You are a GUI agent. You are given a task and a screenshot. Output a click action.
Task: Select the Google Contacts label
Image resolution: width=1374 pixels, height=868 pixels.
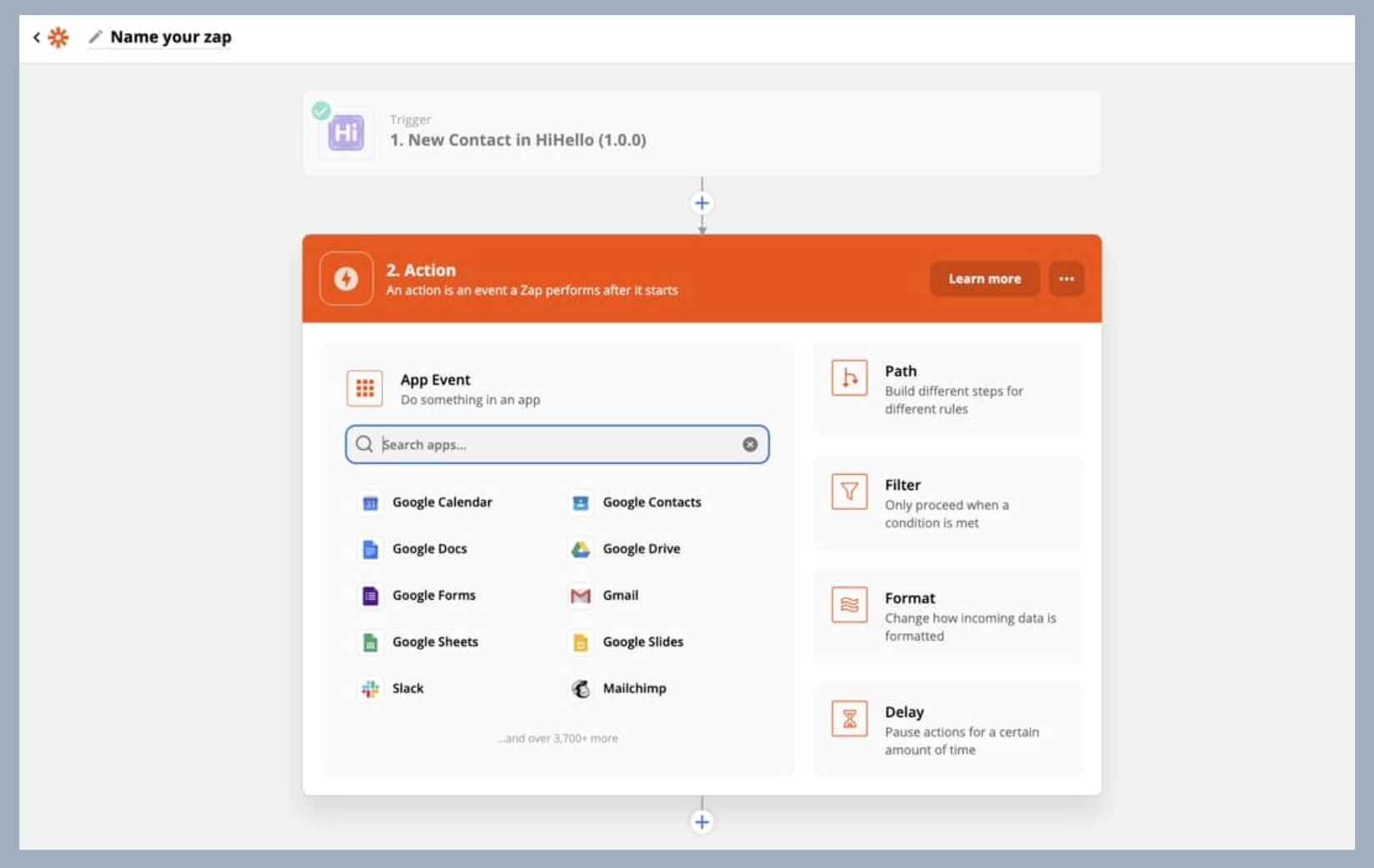pos(652,502)
